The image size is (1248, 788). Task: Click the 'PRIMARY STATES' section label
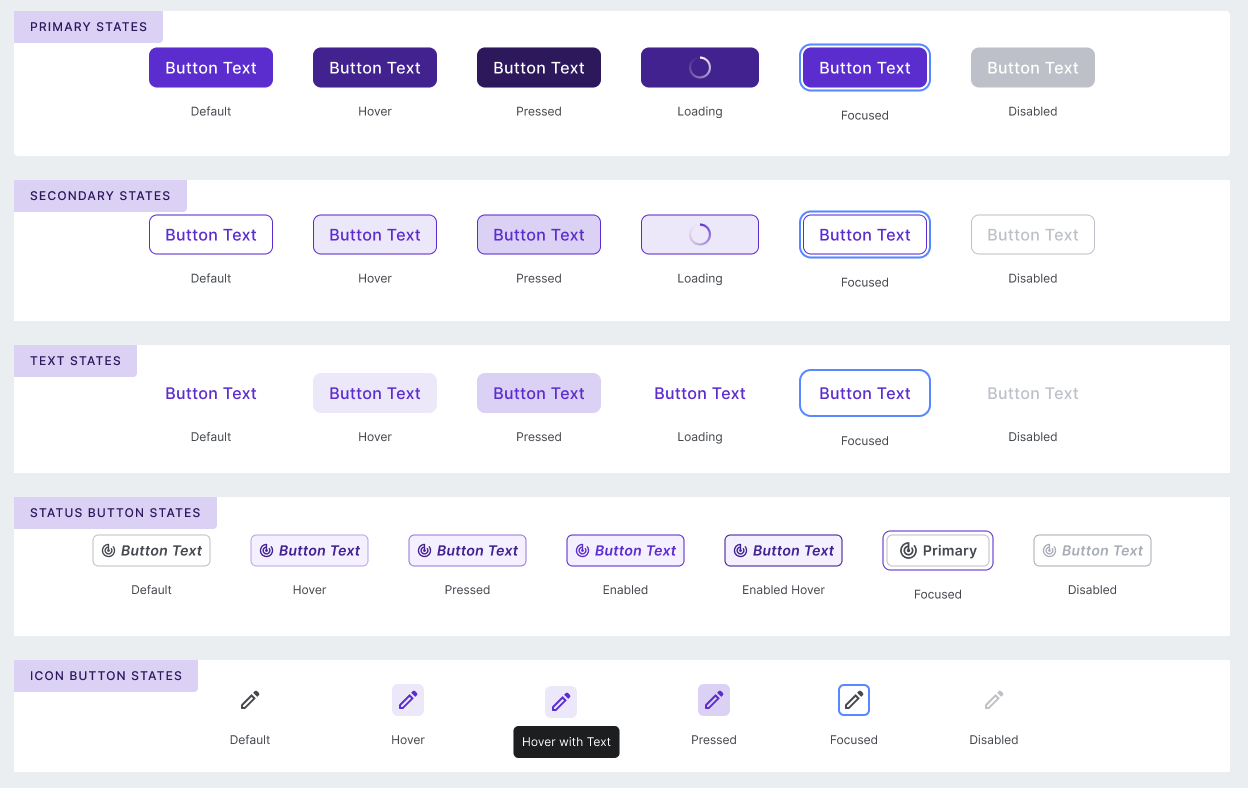[88, 27]
